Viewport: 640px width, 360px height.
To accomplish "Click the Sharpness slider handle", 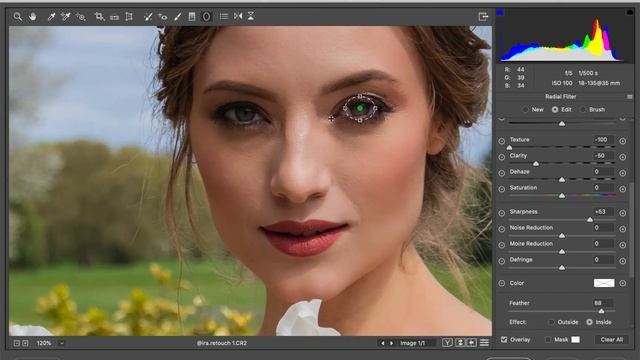I will click(x=590, y=220).
